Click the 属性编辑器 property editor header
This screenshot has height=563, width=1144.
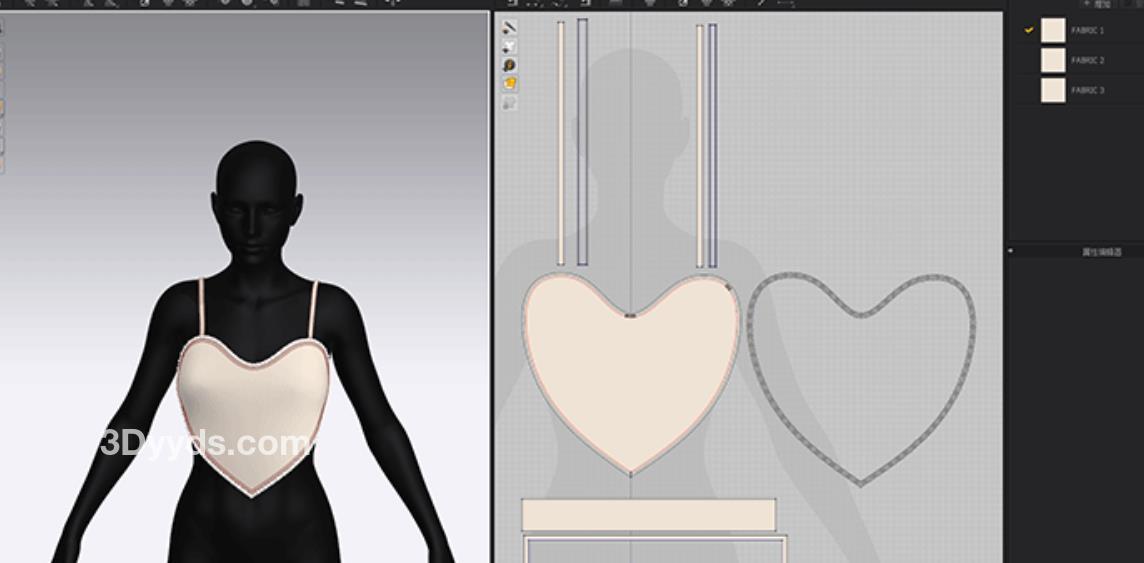pos(1102,252)
